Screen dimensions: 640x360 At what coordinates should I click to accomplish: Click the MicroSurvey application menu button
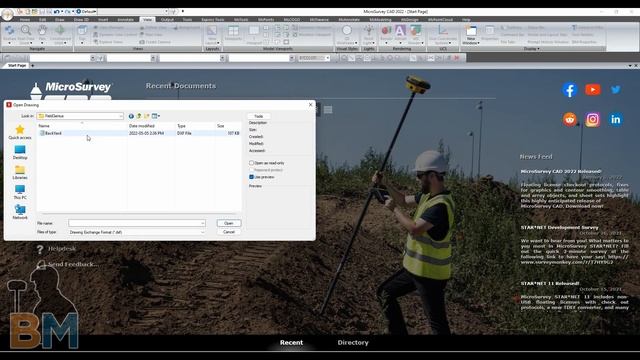7,14
